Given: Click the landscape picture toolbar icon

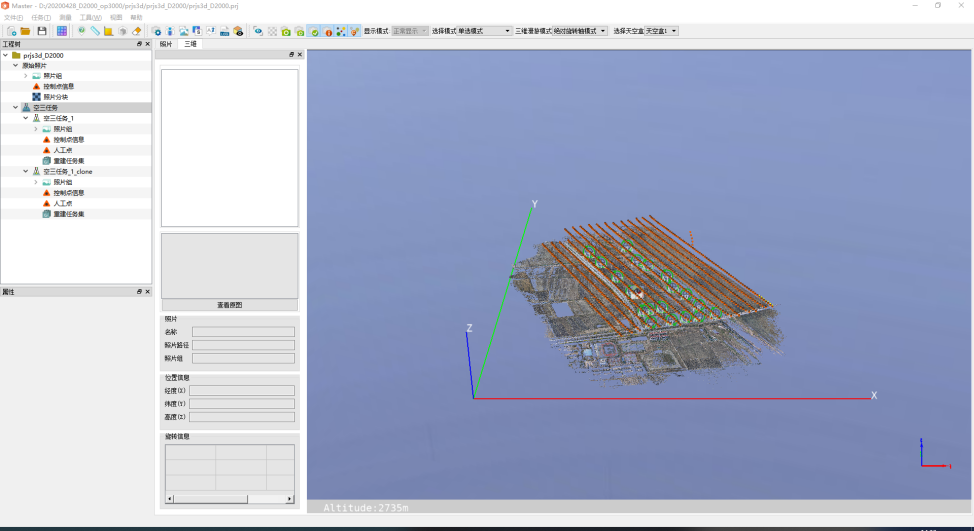Looking at the screenshot, I should pos(183,31).
